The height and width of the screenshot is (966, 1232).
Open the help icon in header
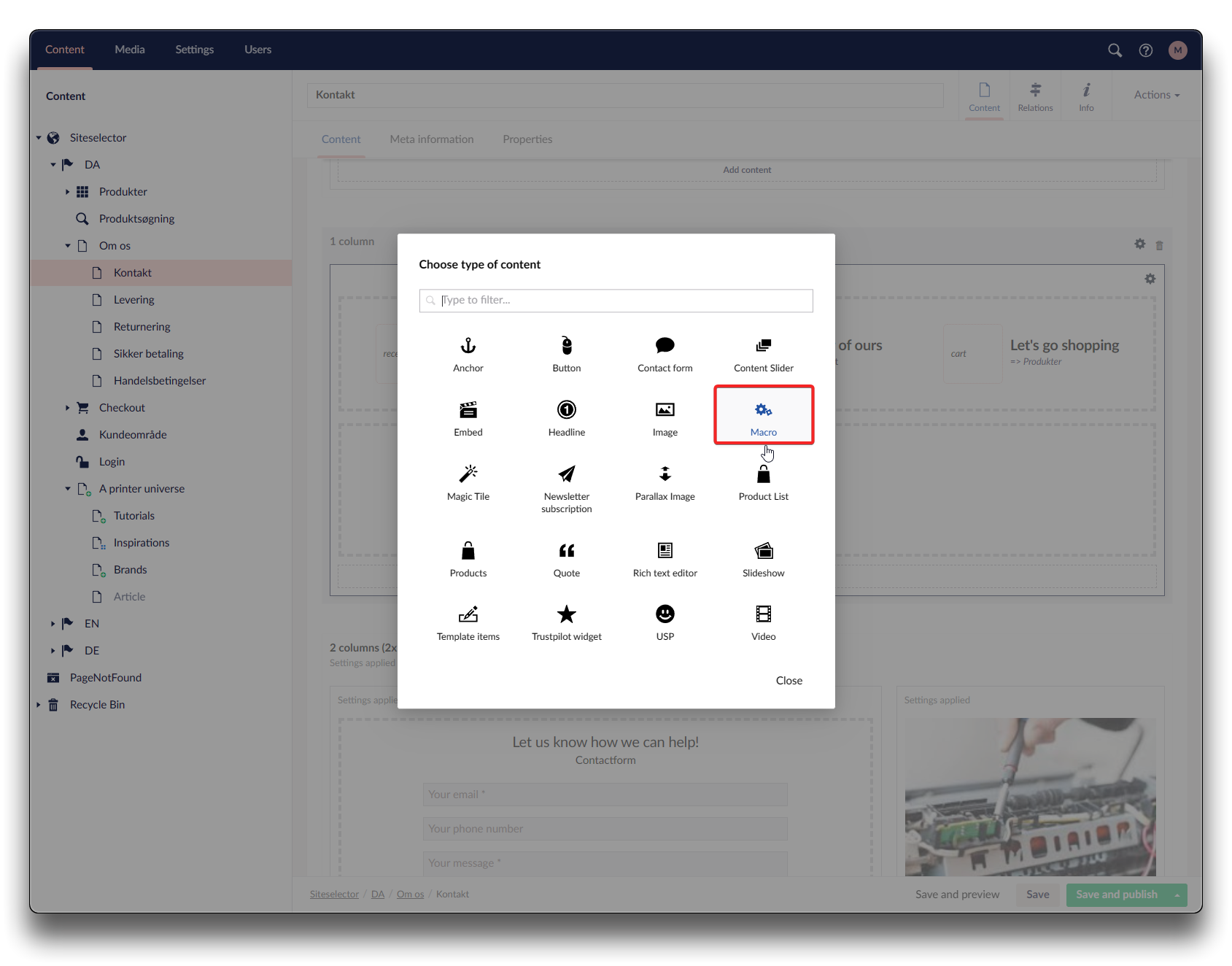click(x=1146, y=50)
